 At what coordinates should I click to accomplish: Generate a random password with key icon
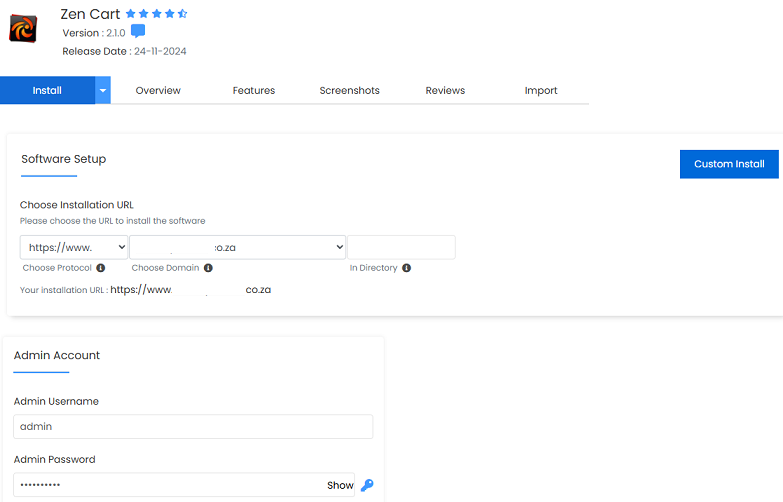point(367,485)
